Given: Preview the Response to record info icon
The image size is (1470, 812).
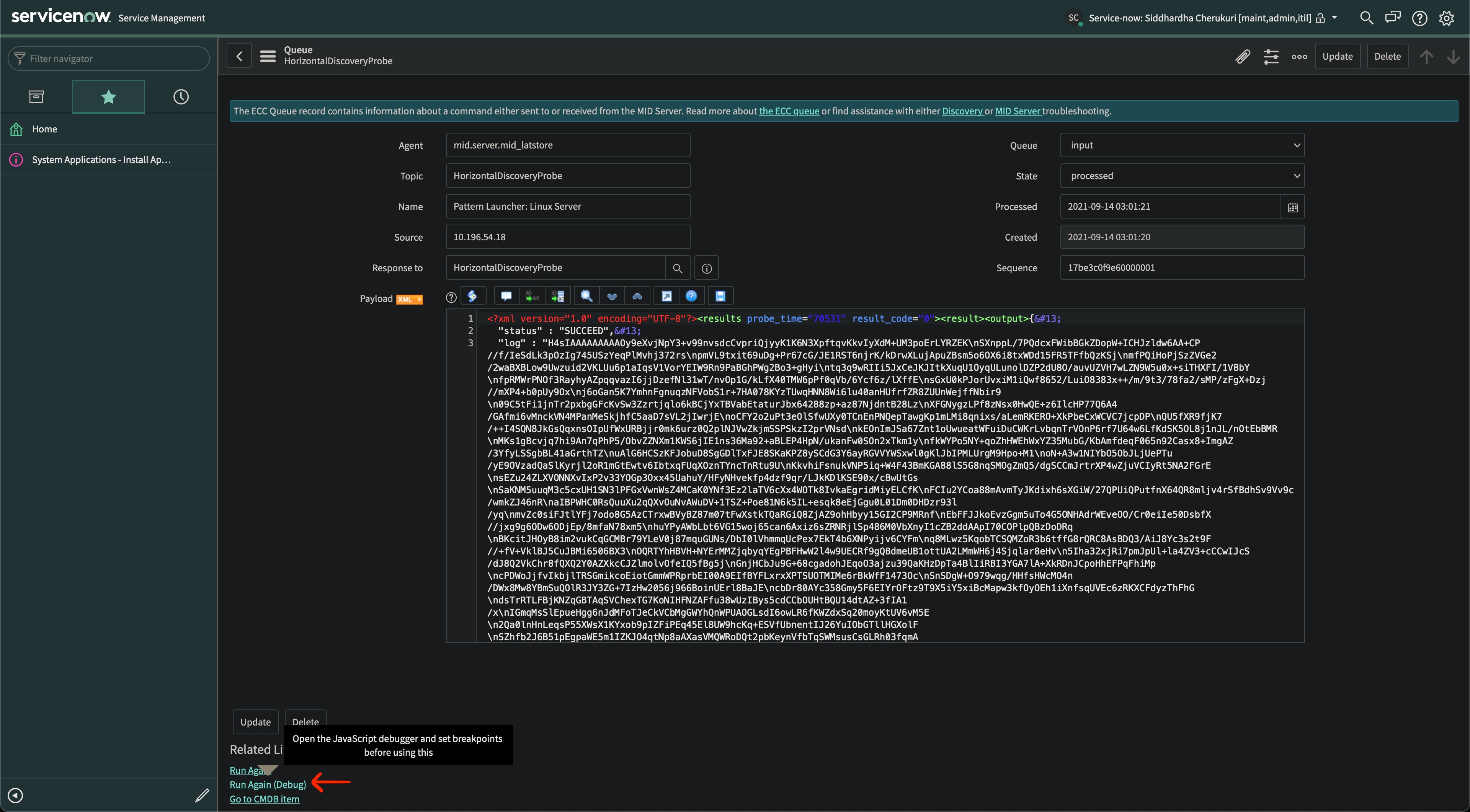Looking at the screenshot, I should click(706, 268).
